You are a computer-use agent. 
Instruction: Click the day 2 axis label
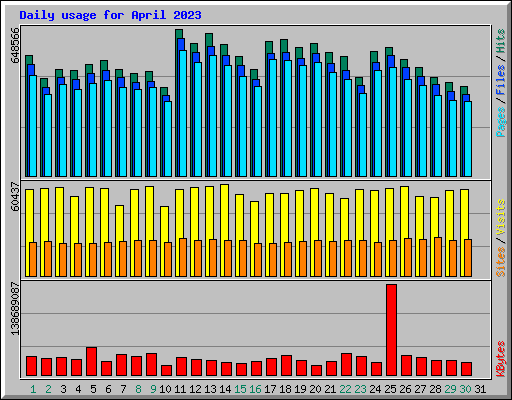[48, 389]
